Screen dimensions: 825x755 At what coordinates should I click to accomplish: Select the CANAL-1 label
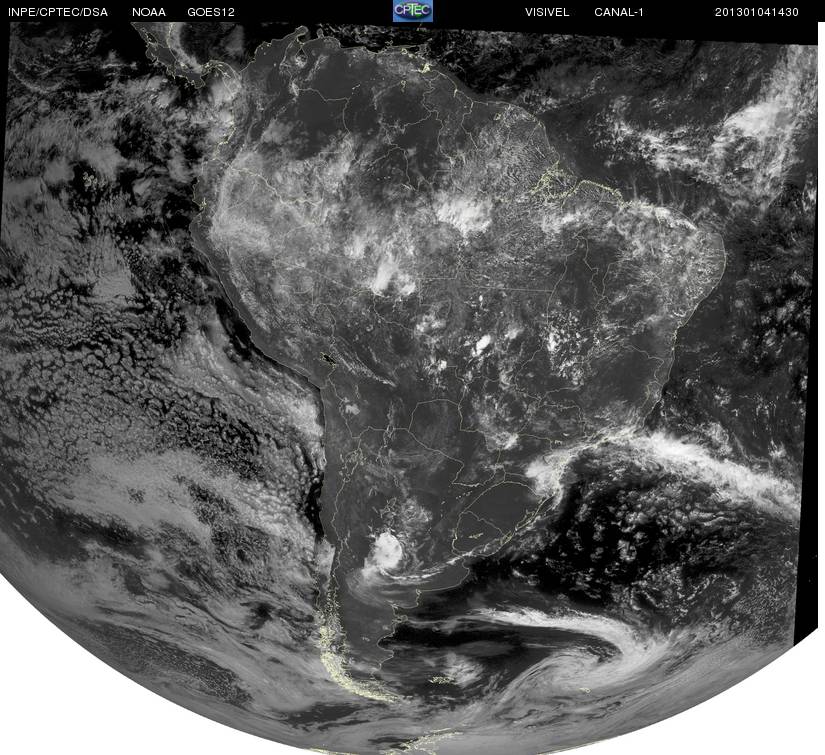[x=619, y=12]
